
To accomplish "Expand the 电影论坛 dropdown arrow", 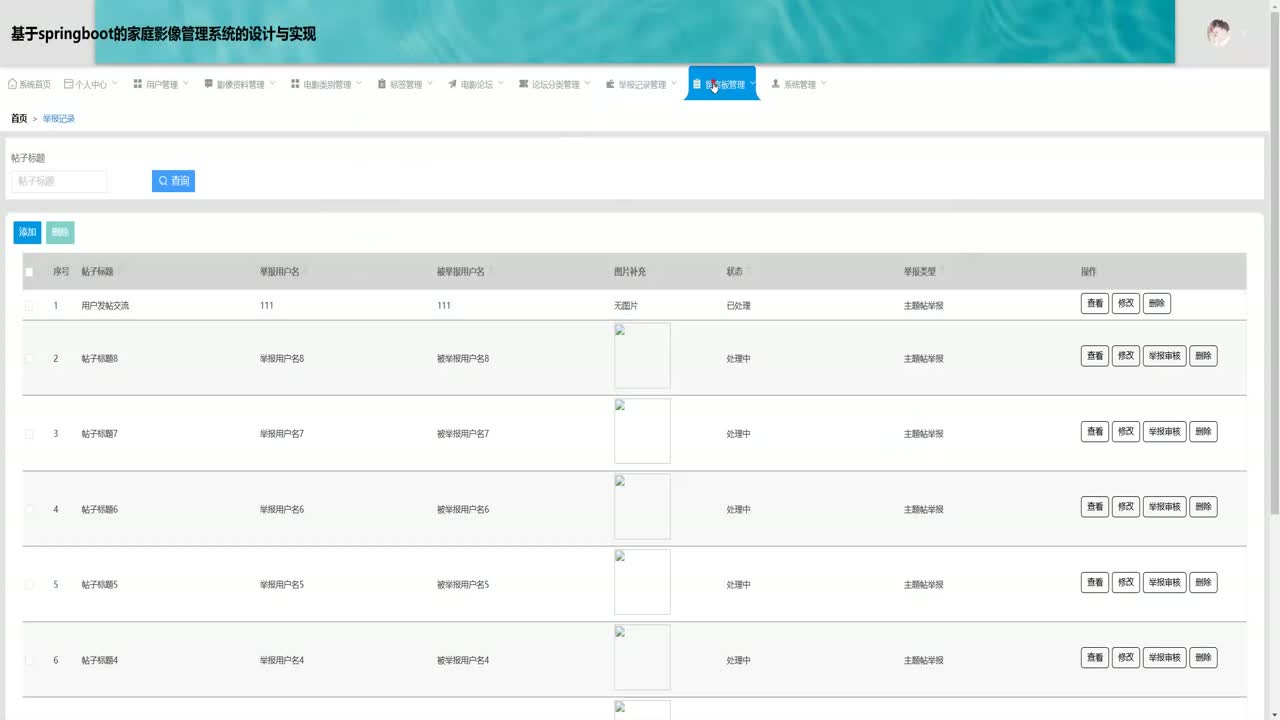I will click(501, 84).
